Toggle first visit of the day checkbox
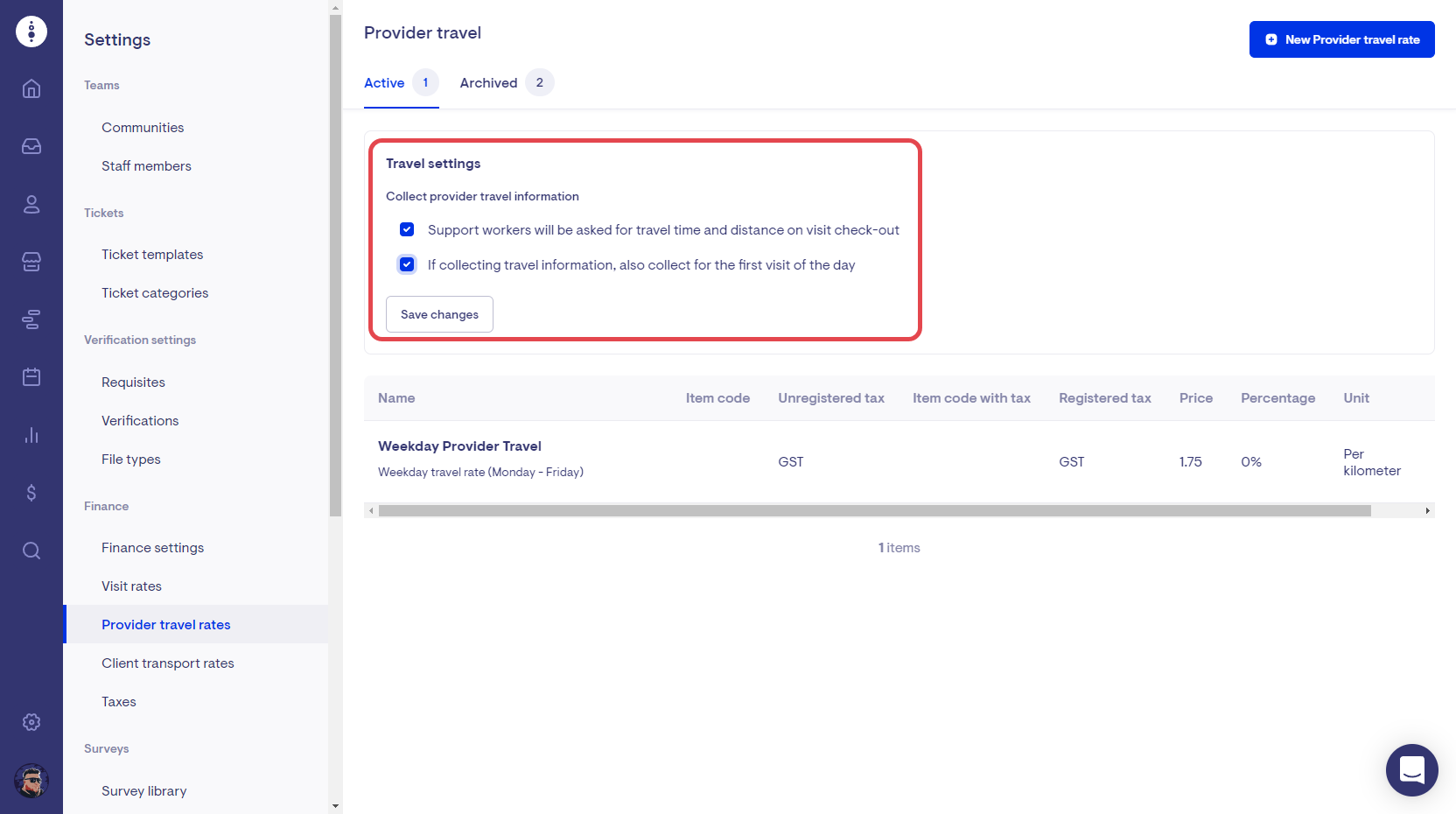1456x814 pixels. coord(407,264)
